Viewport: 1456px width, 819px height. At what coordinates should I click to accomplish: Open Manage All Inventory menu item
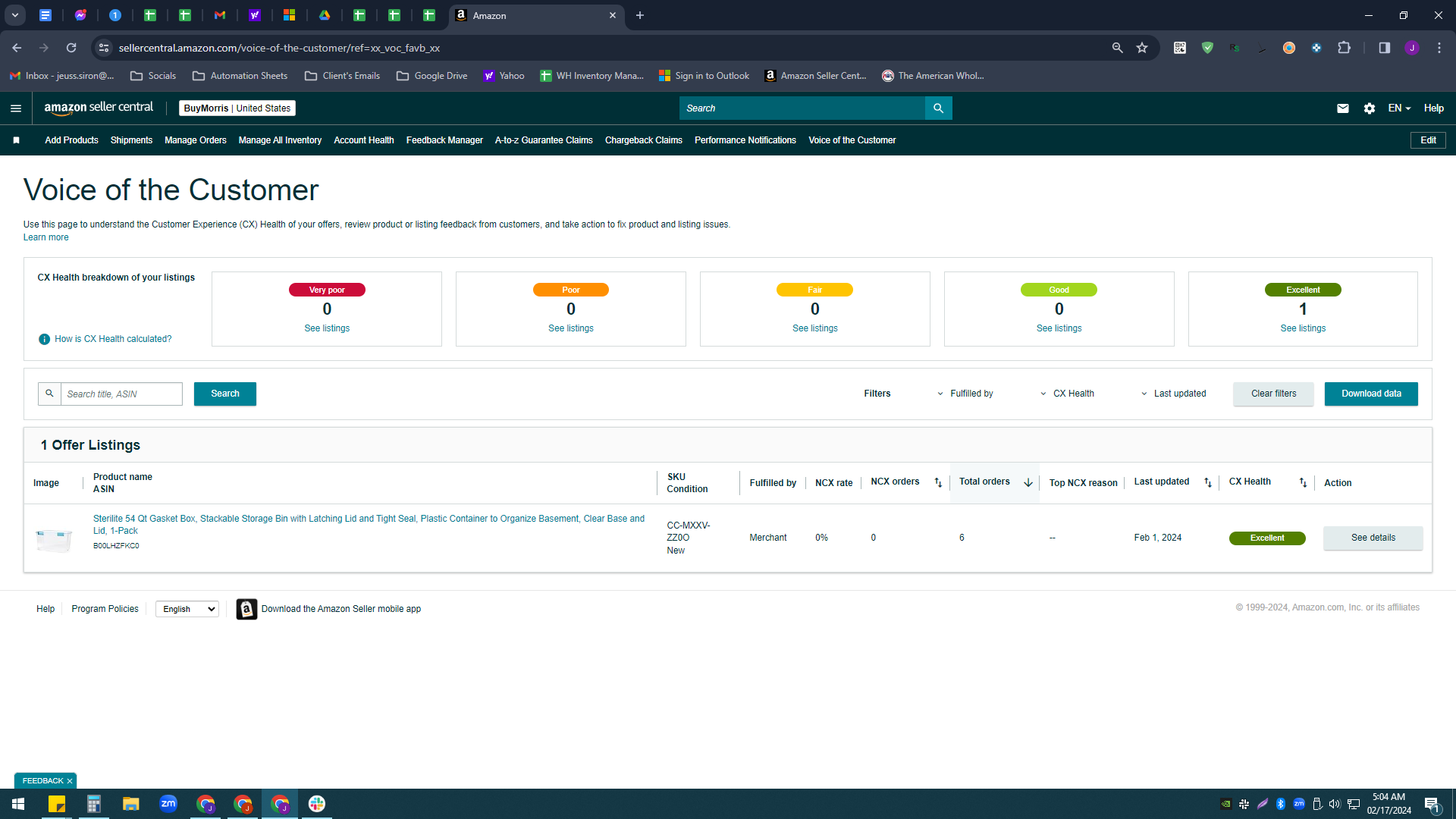click(x=280, y=140)
